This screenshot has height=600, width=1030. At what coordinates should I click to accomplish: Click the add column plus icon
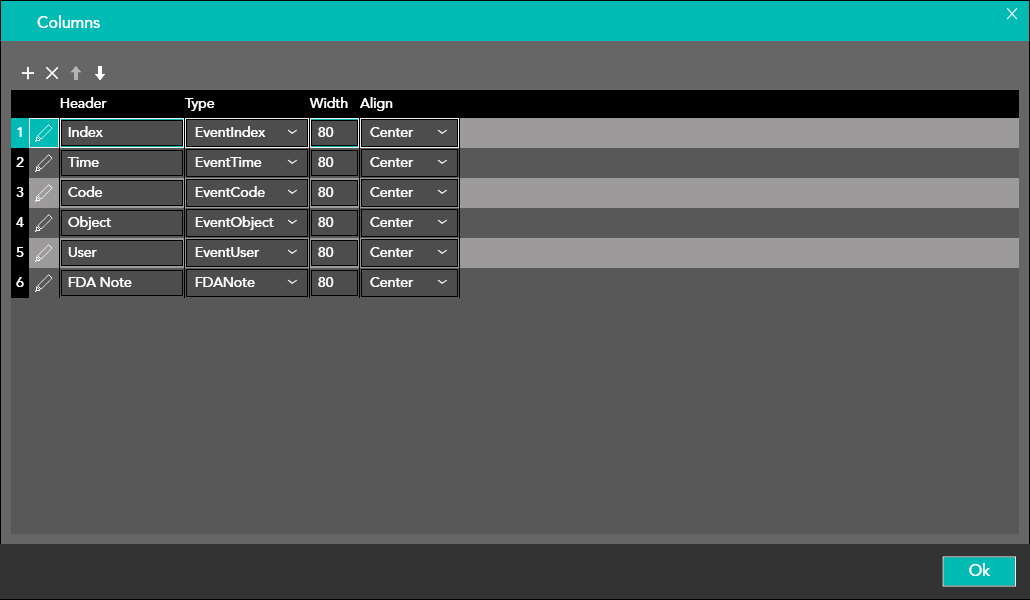click(x=28, y=73)
